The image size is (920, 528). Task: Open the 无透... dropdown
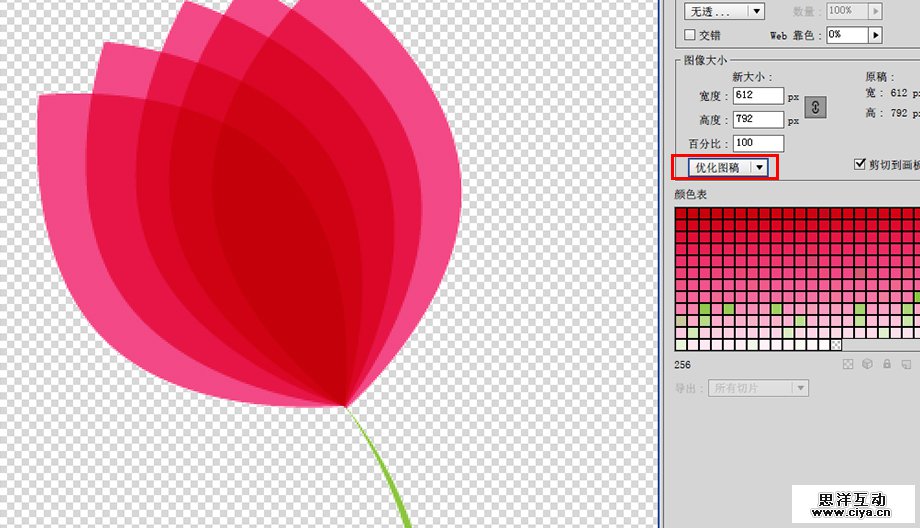point(725,11)
